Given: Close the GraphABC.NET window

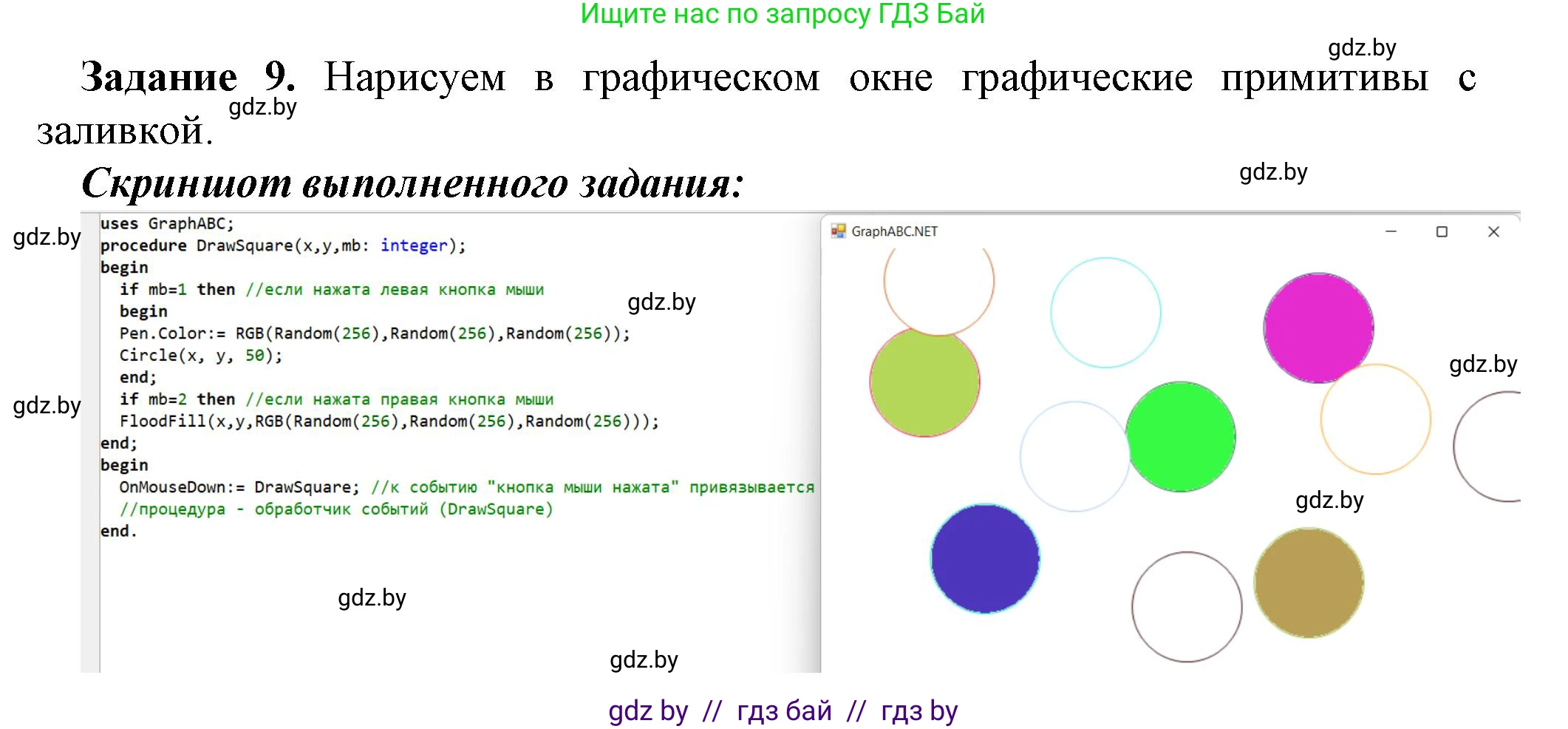Looking at the screenshot, I should pos(1493,231).
